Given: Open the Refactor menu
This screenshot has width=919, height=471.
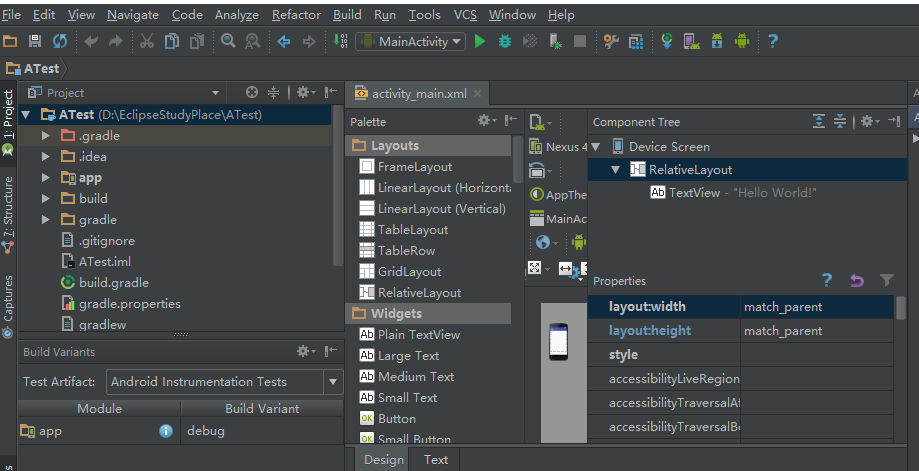Looking at the screenshot, I should point(296,15).
